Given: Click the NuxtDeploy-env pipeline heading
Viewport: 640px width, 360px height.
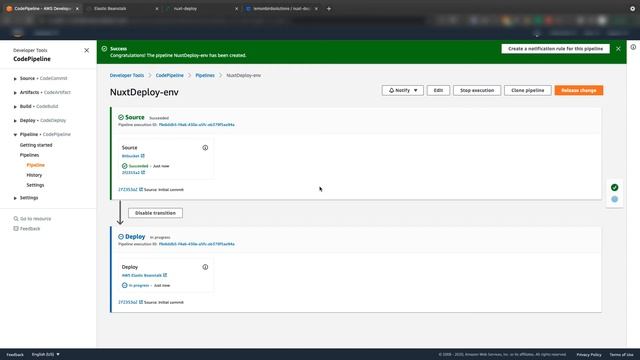Looking at the screenshot, I should [x=144, y=92].
